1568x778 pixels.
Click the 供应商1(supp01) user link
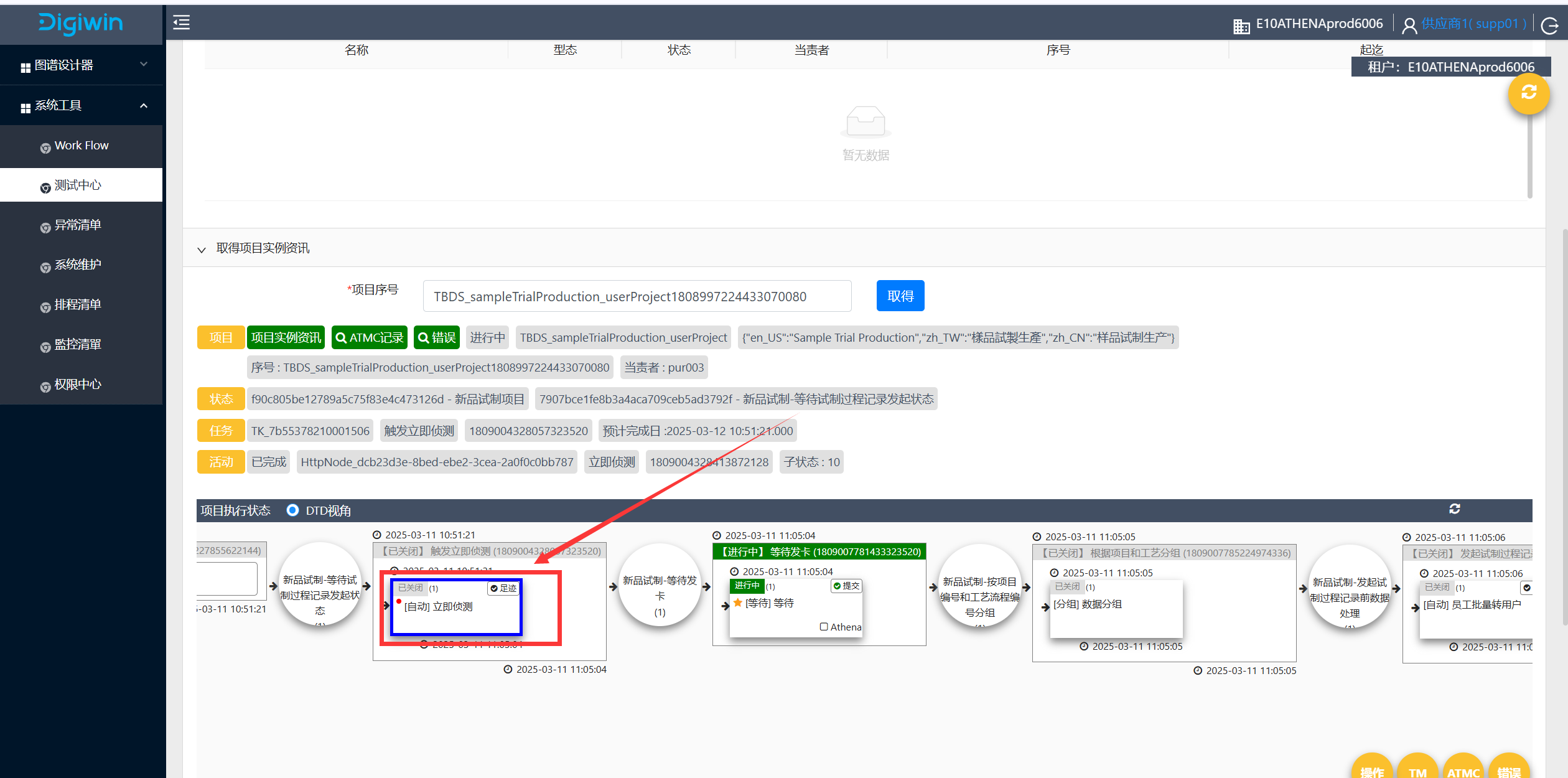pos(1473,24)
